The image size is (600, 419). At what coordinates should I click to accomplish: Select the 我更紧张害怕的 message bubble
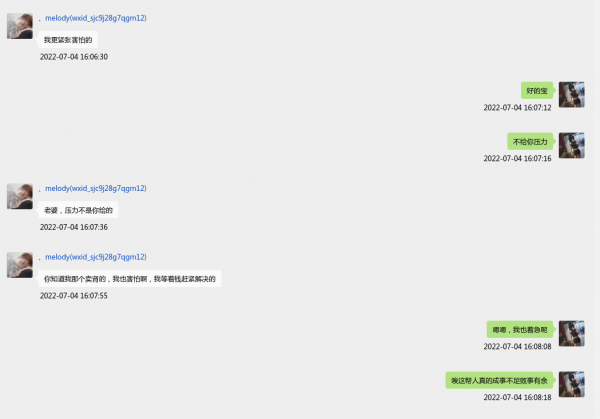[x=68, y=40]
